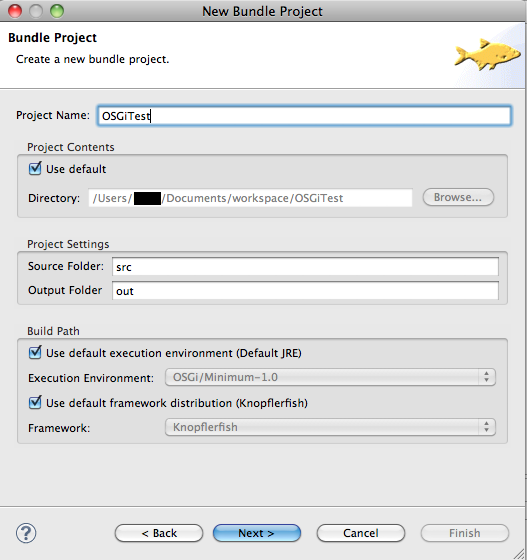Click the Finish button

[x=465, y=533]
